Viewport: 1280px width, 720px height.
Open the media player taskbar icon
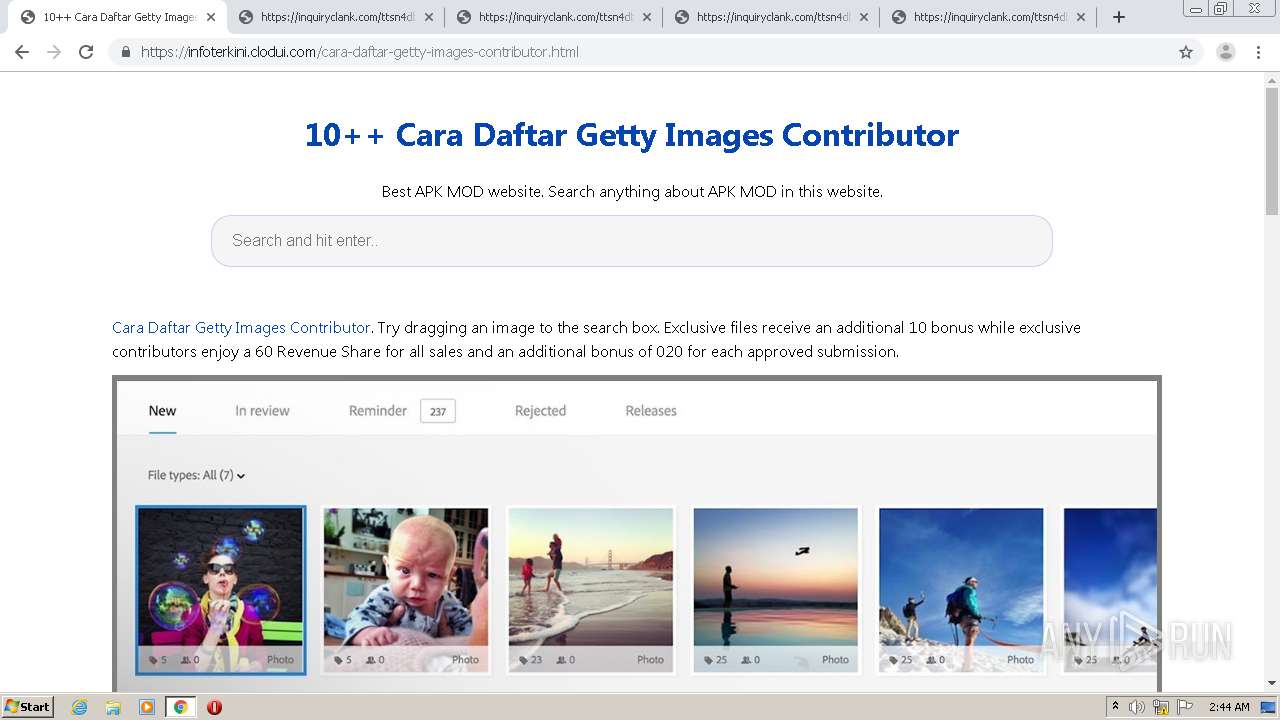[x=147, y=707]
